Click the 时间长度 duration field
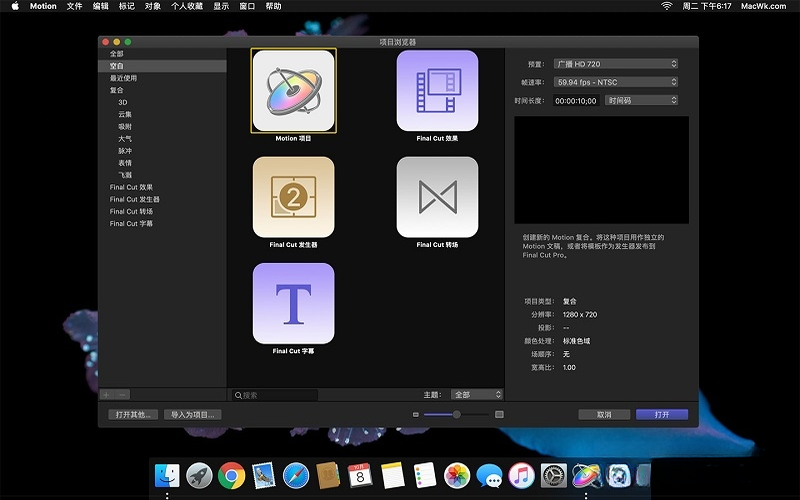The height and width of the screenshot is (500, 800). (x=577, y=101)
